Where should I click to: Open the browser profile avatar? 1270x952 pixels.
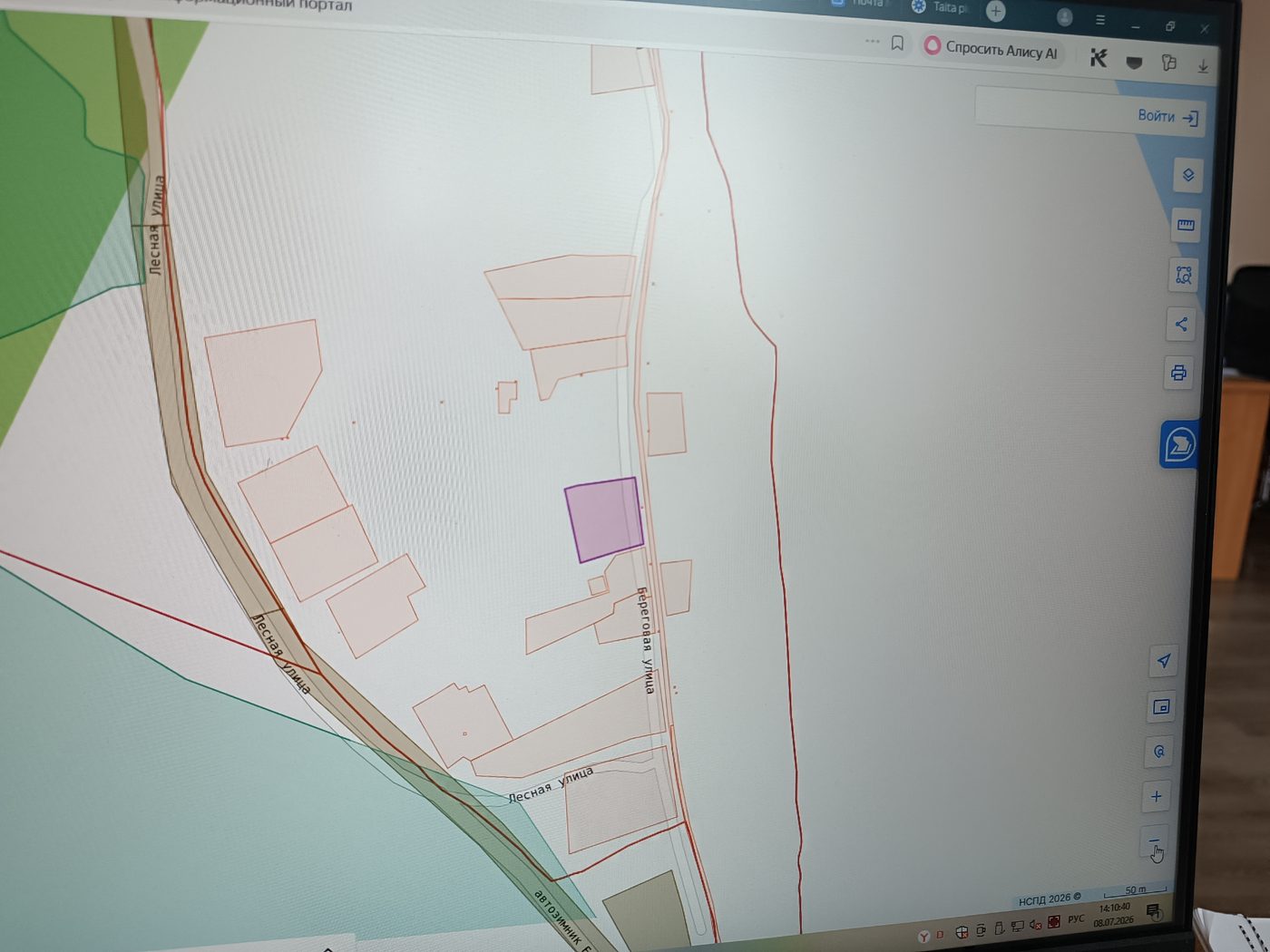pos(1065,17)
